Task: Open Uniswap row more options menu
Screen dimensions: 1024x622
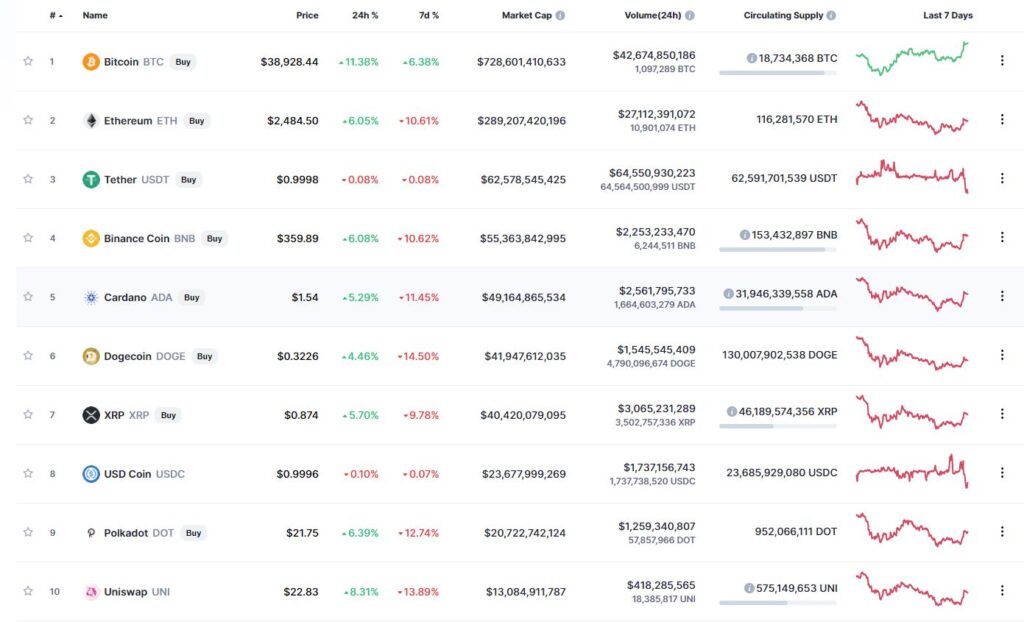Action: pos(1002,590)
